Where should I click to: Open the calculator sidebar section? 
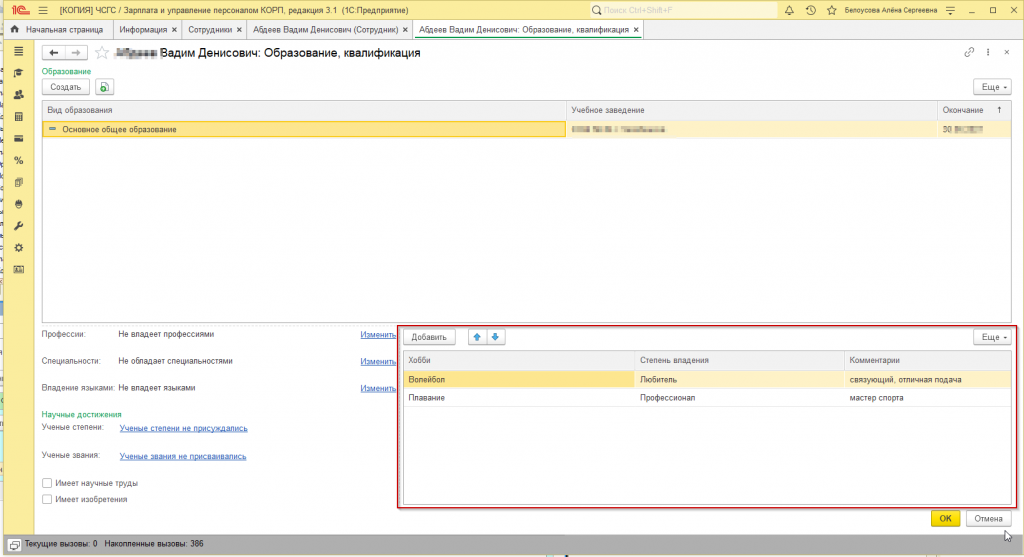click(18, 116)
